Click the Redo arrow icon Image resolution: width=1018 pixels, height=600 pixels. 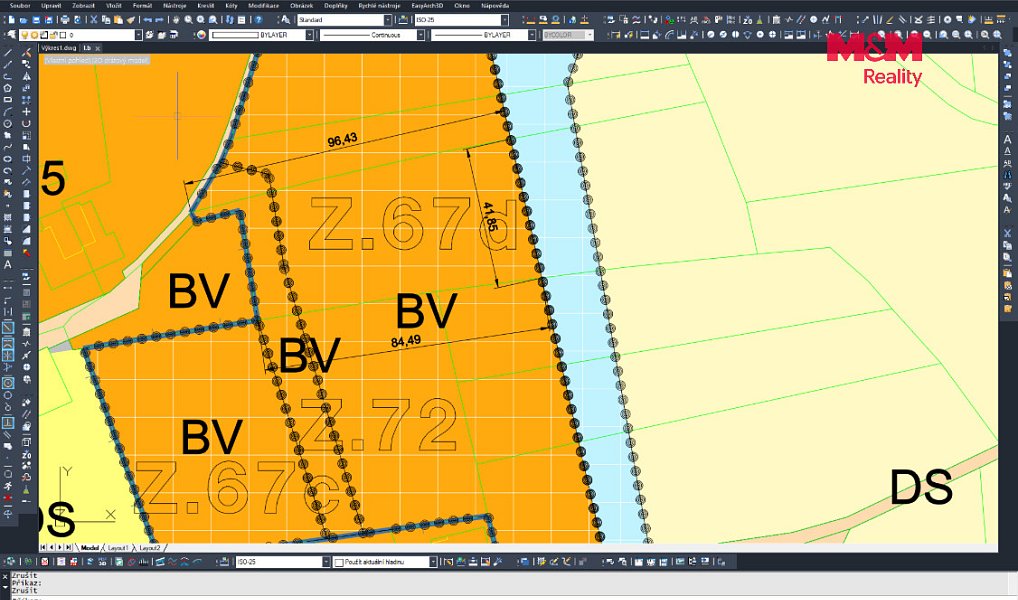159,20
